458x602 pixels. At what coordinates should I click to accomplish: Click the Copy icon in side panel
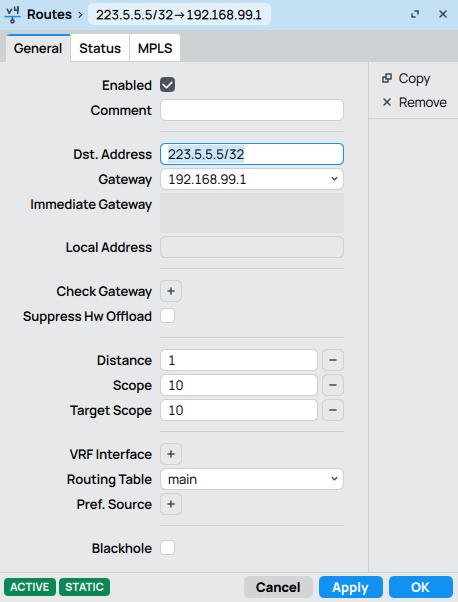pyautogui.click(x=387, y=78)
